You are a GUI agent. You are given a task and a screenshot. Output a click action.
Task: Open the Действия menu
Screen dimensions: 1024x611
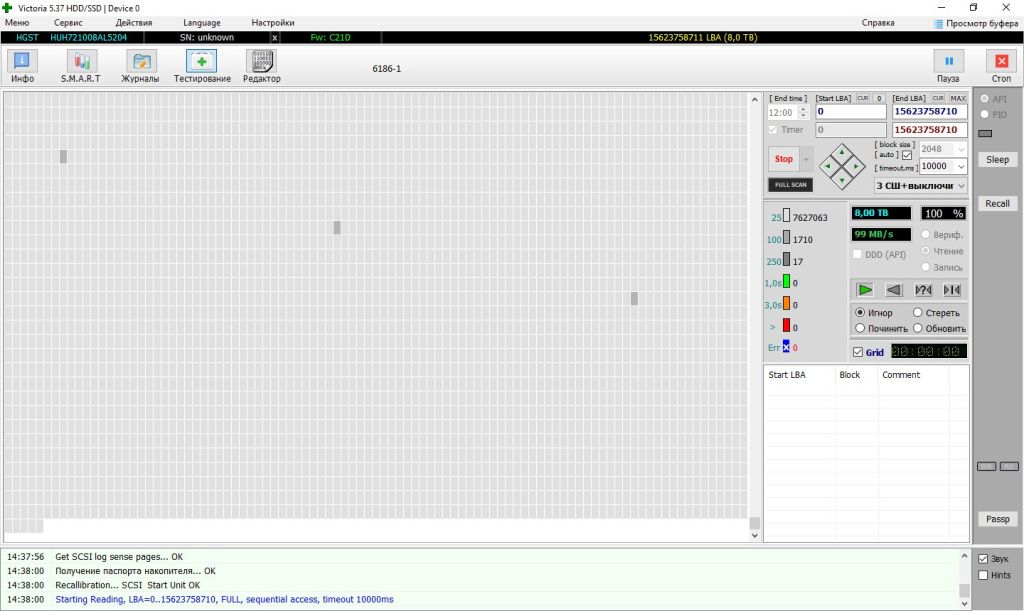coord(134,23)
